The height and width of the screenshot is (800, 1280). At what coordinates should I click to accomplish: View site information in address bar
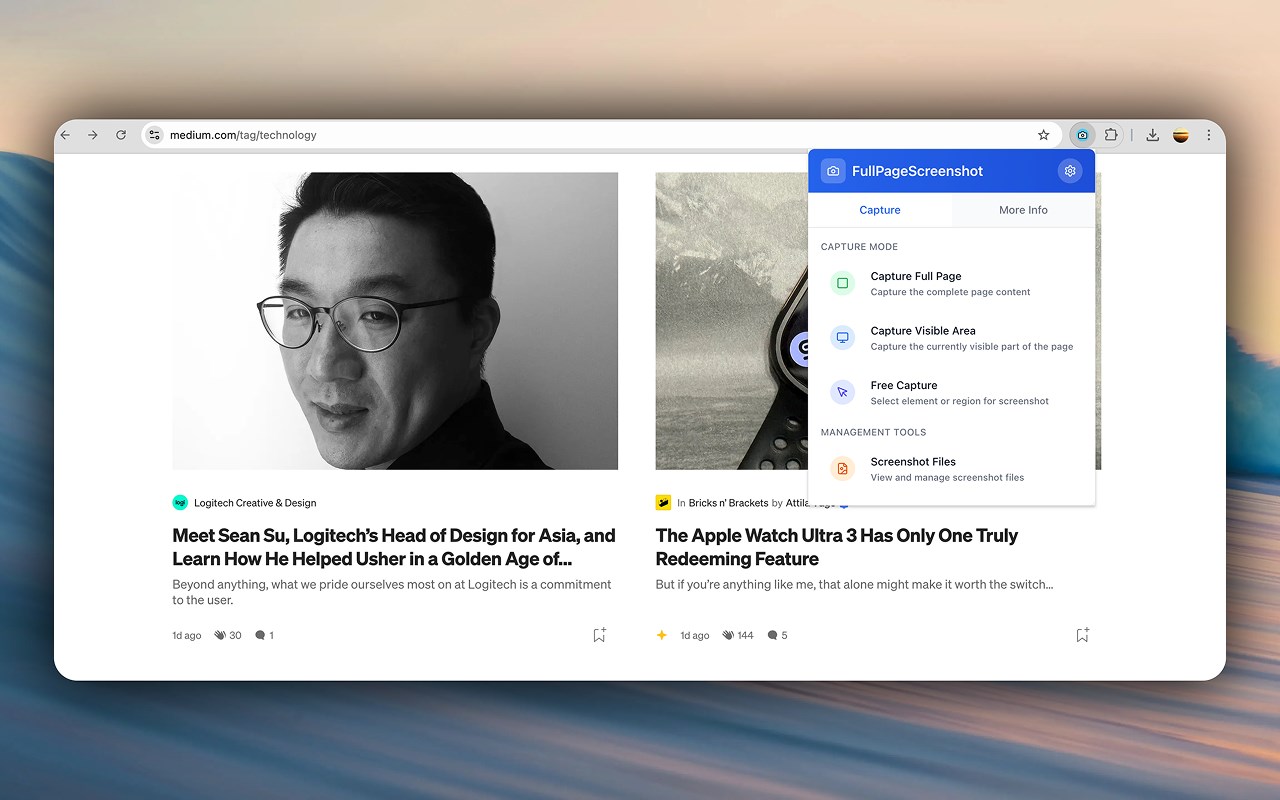click(154, 135)
